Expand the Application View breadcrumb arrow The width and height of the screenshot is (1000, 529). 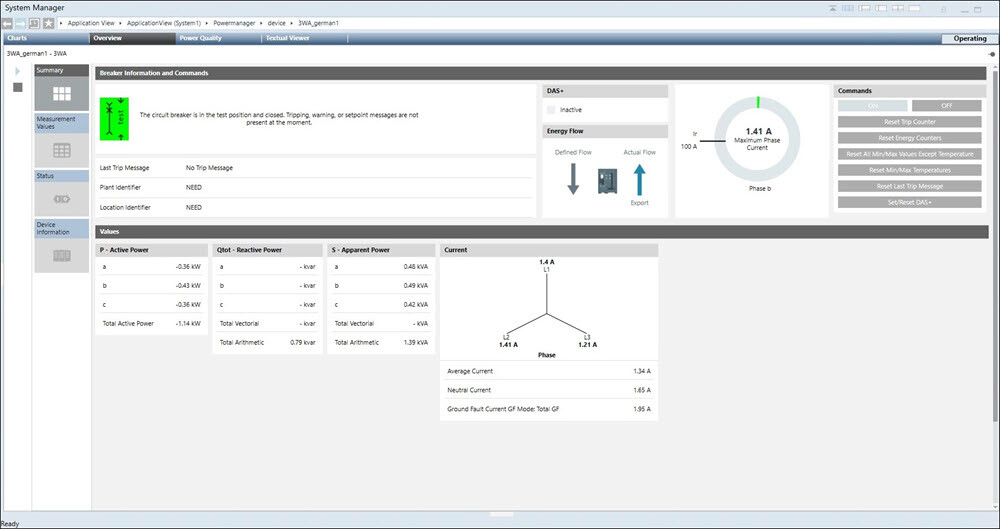point(120,22)
